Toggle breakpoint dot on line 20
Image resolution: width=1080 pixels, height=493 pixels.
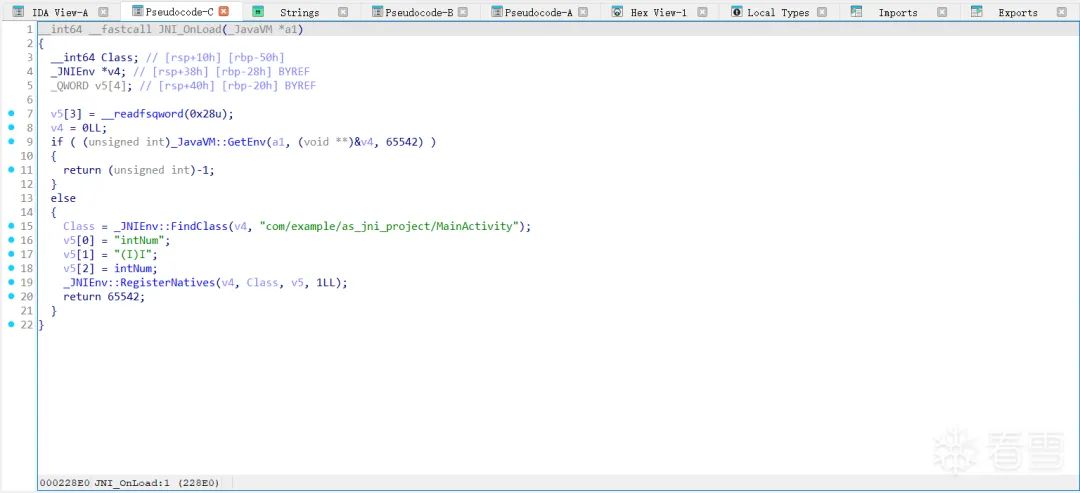click(x=11, y=296)
